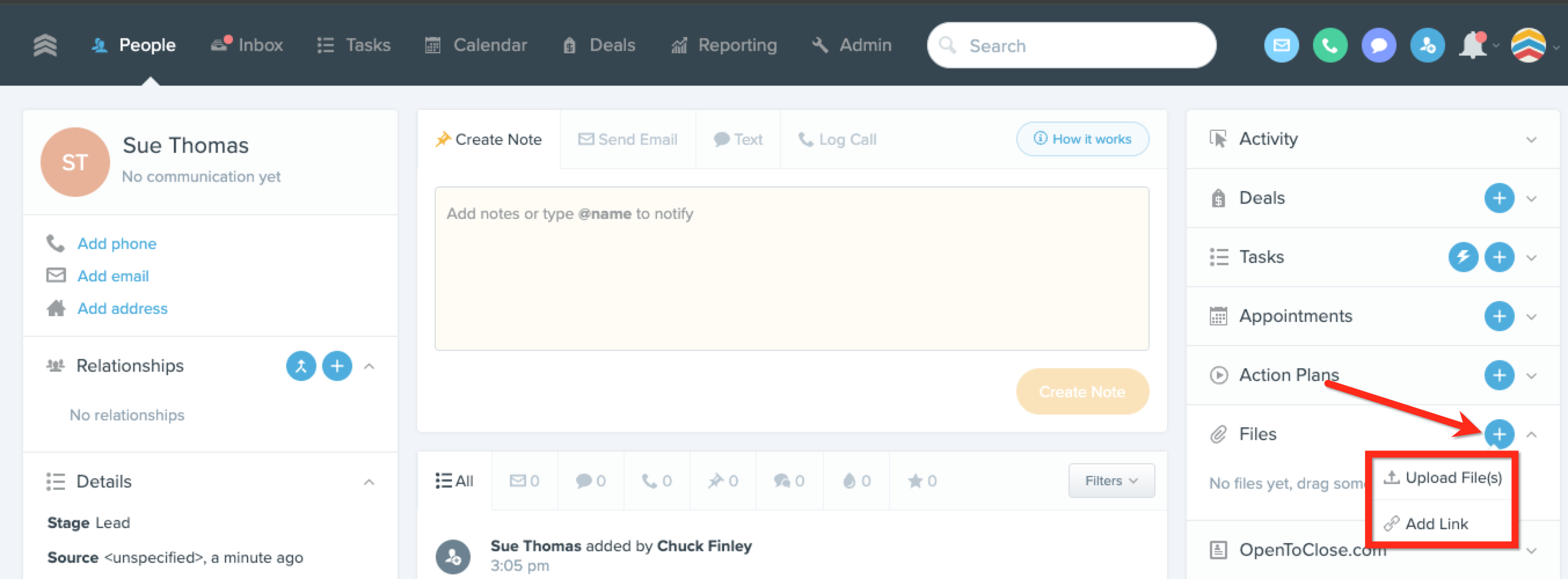The image size is (1568, 579).
Task: Open the purple chat bubble icon
Action: (1379, 46)
